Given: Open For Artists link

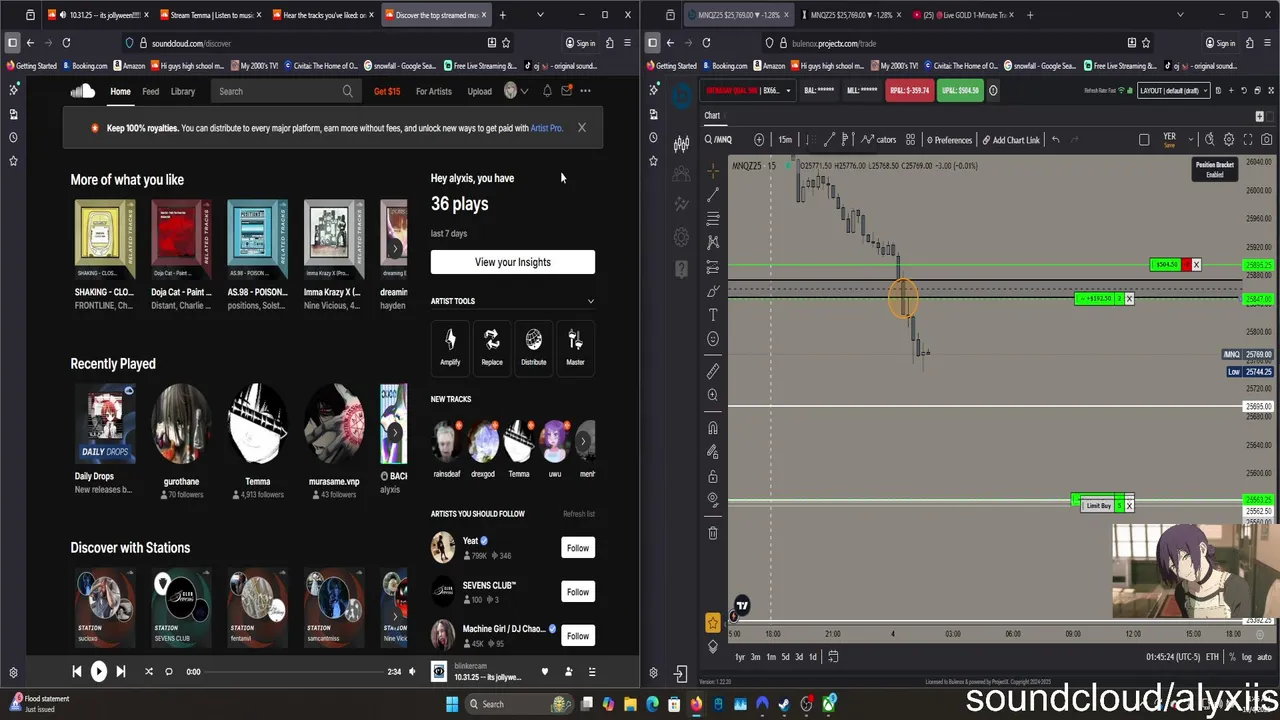Looking at the screenshot, I should point(433,91).
